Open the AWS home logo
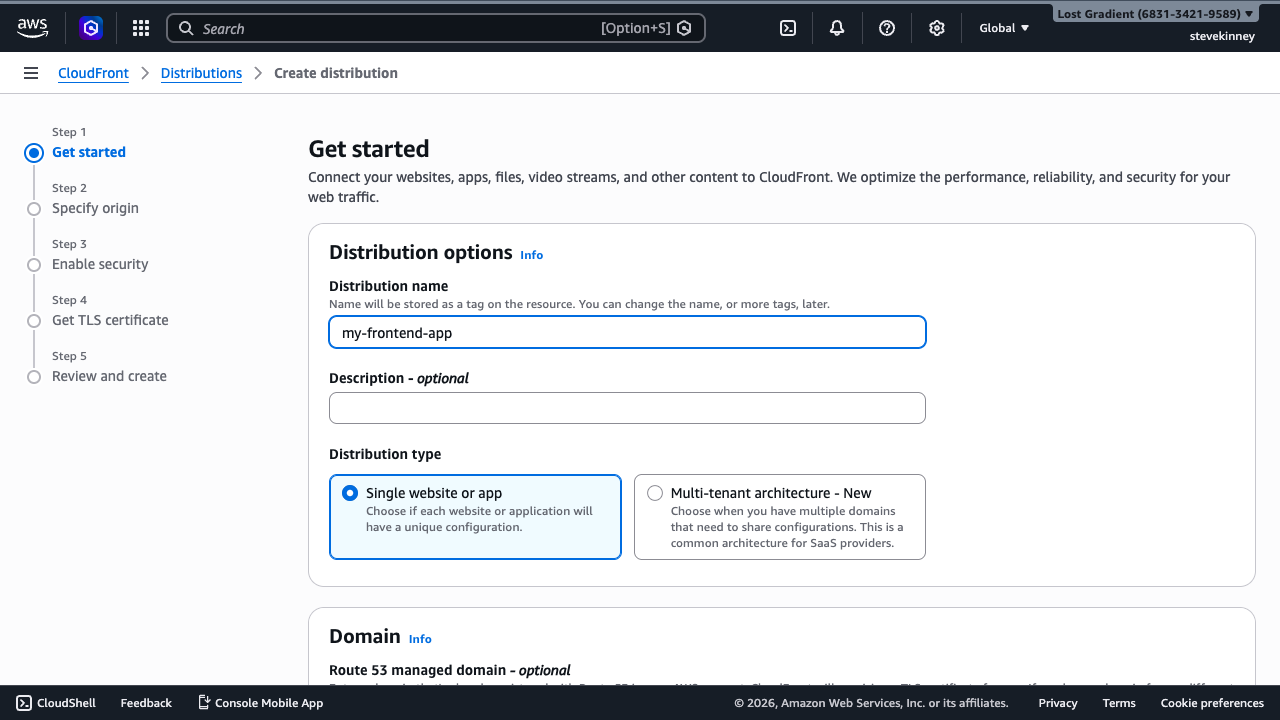Screen dimensions: 1280x720 (x=32, y=28)
